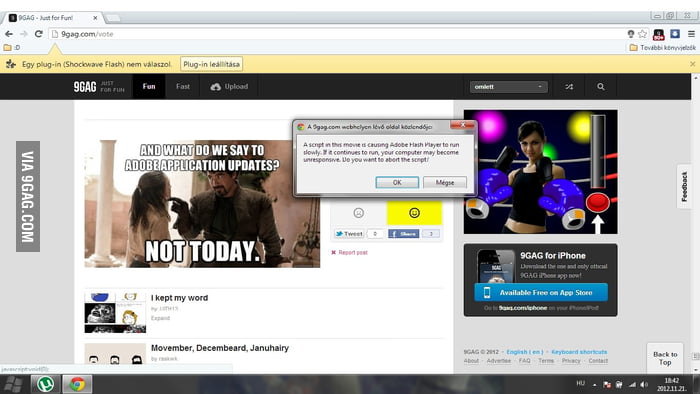Screen dimensions: 700x394
Task: Open search with the magnifier icon
Action: point(601,87)
